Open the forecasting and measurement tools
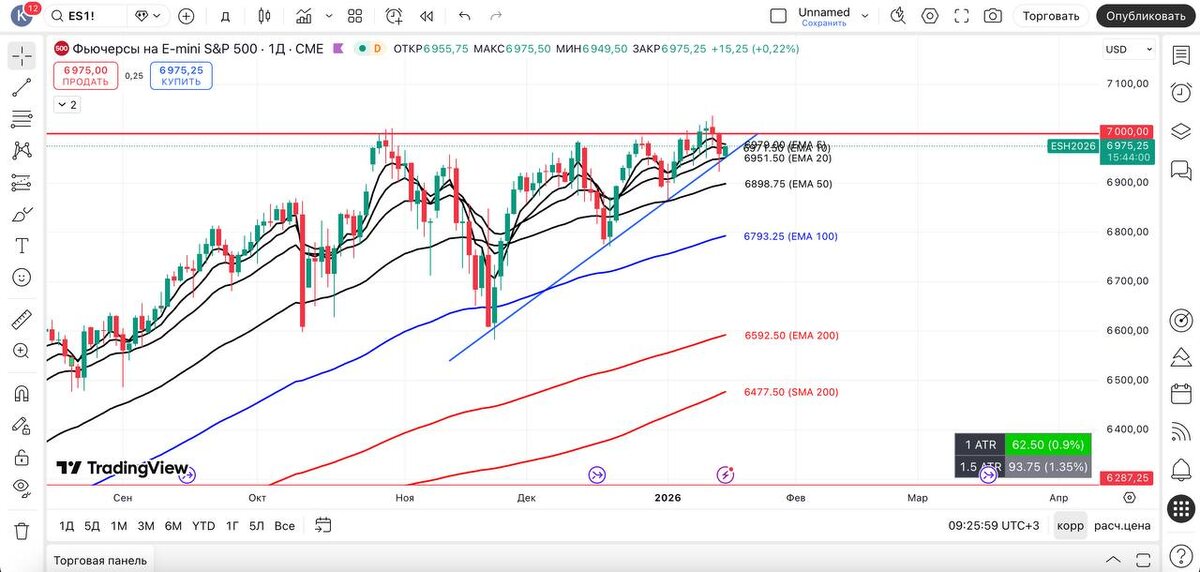Screen dimensions: 1200x572 point(21,183)
